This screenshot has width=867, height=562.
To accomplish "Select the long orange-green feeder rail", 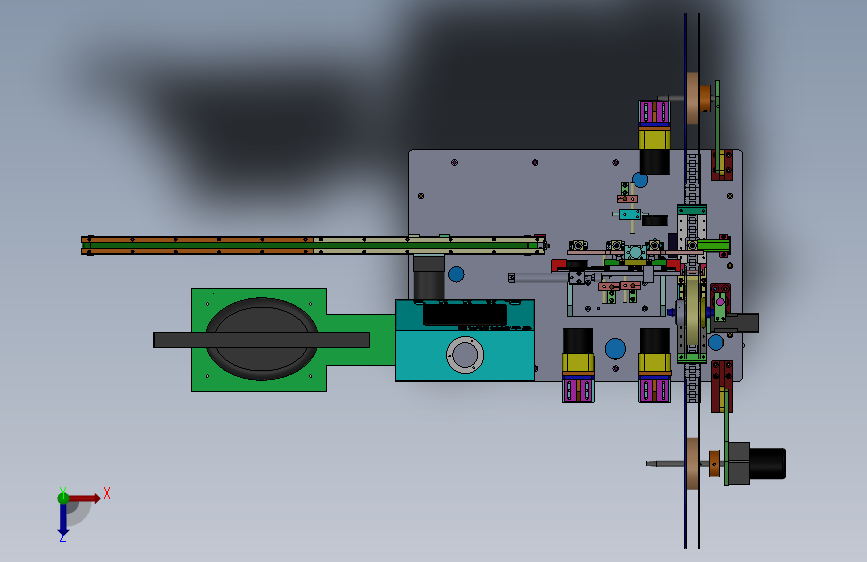I will click(x=314, y=246).
